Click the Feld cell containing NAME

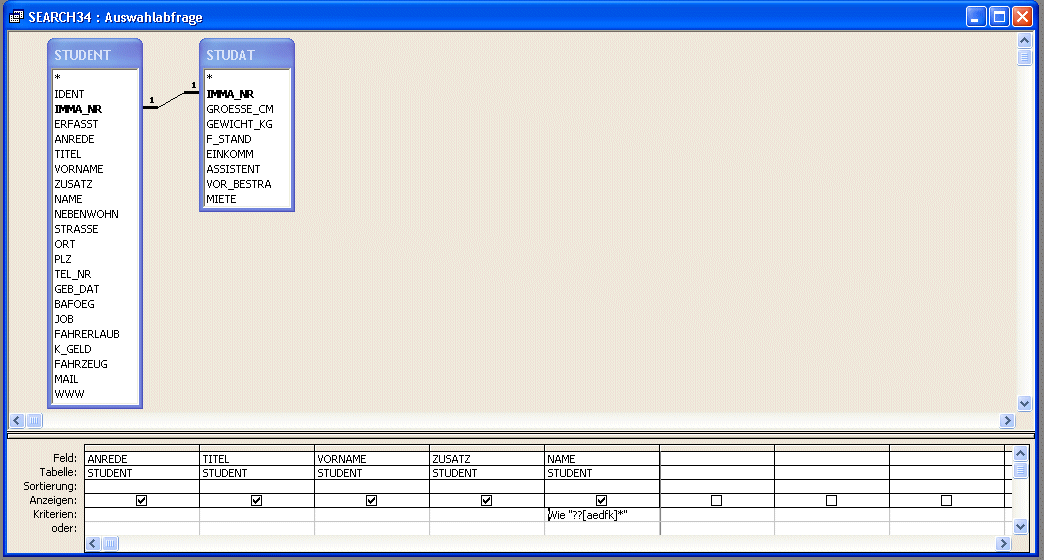click(602, 459)
